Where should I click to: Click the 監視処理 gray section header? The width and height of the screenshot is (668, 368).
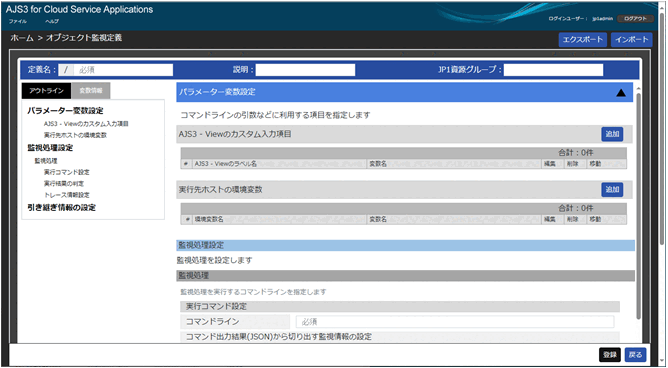click(x=406, y=276)
